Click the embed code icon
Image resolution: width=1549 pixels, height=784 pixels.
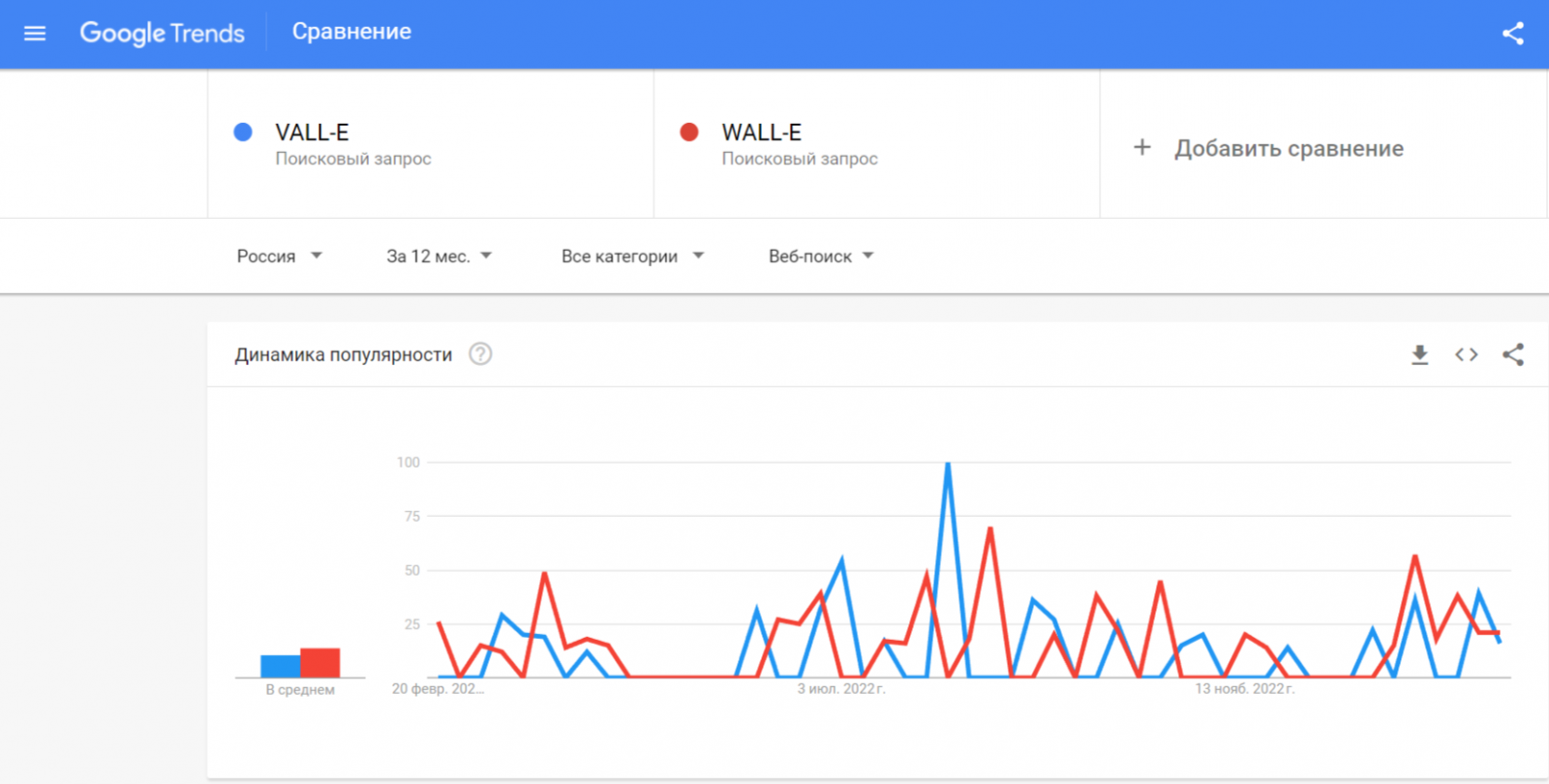point(1466,355)
